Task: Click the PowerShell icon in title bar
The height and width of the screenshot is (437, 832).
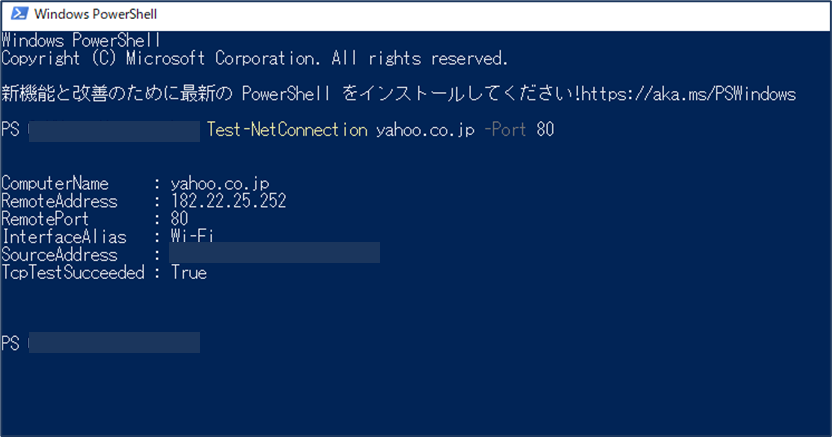Action: (x=19, y=13)
